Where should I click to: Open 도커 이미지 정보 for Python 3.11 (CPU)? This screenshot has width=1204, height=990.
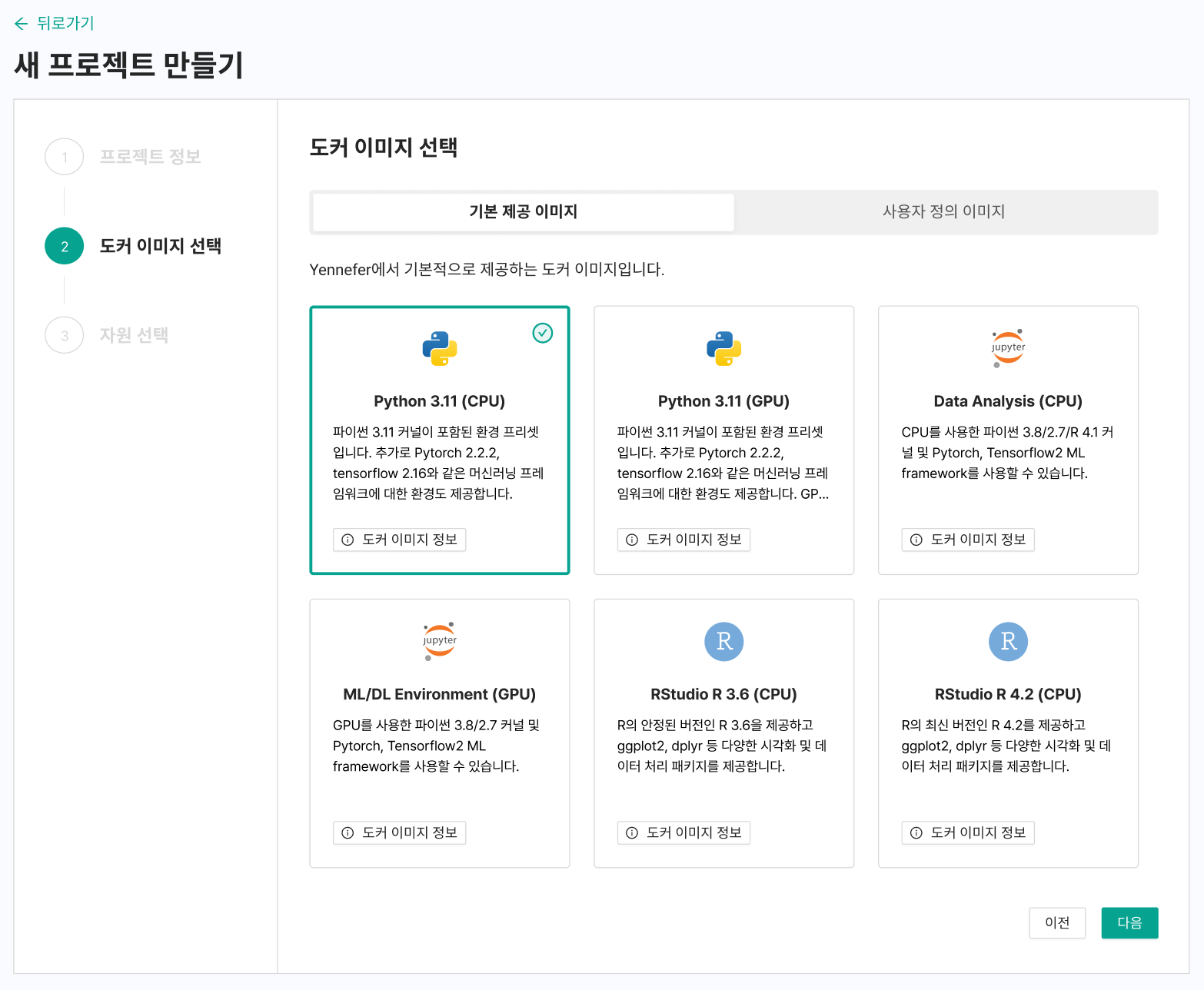[x=399, y=540]
